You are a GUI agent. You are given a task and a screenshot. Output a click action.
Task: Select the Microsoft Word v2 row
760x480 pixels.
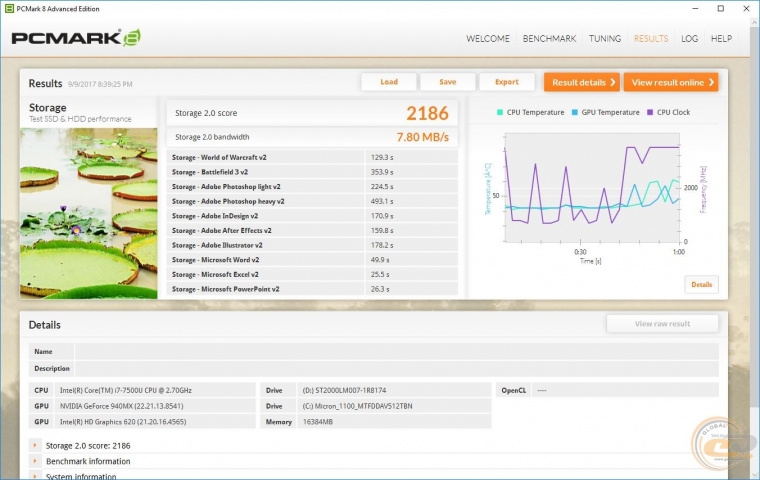point(312,260)
